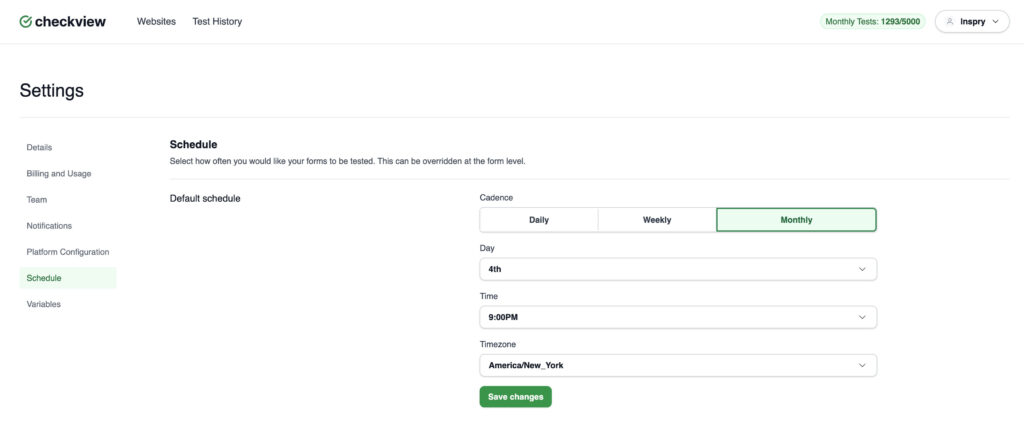Open the Details settings section
Screen dimensions: 1024x446
click(x=39, y=147)
